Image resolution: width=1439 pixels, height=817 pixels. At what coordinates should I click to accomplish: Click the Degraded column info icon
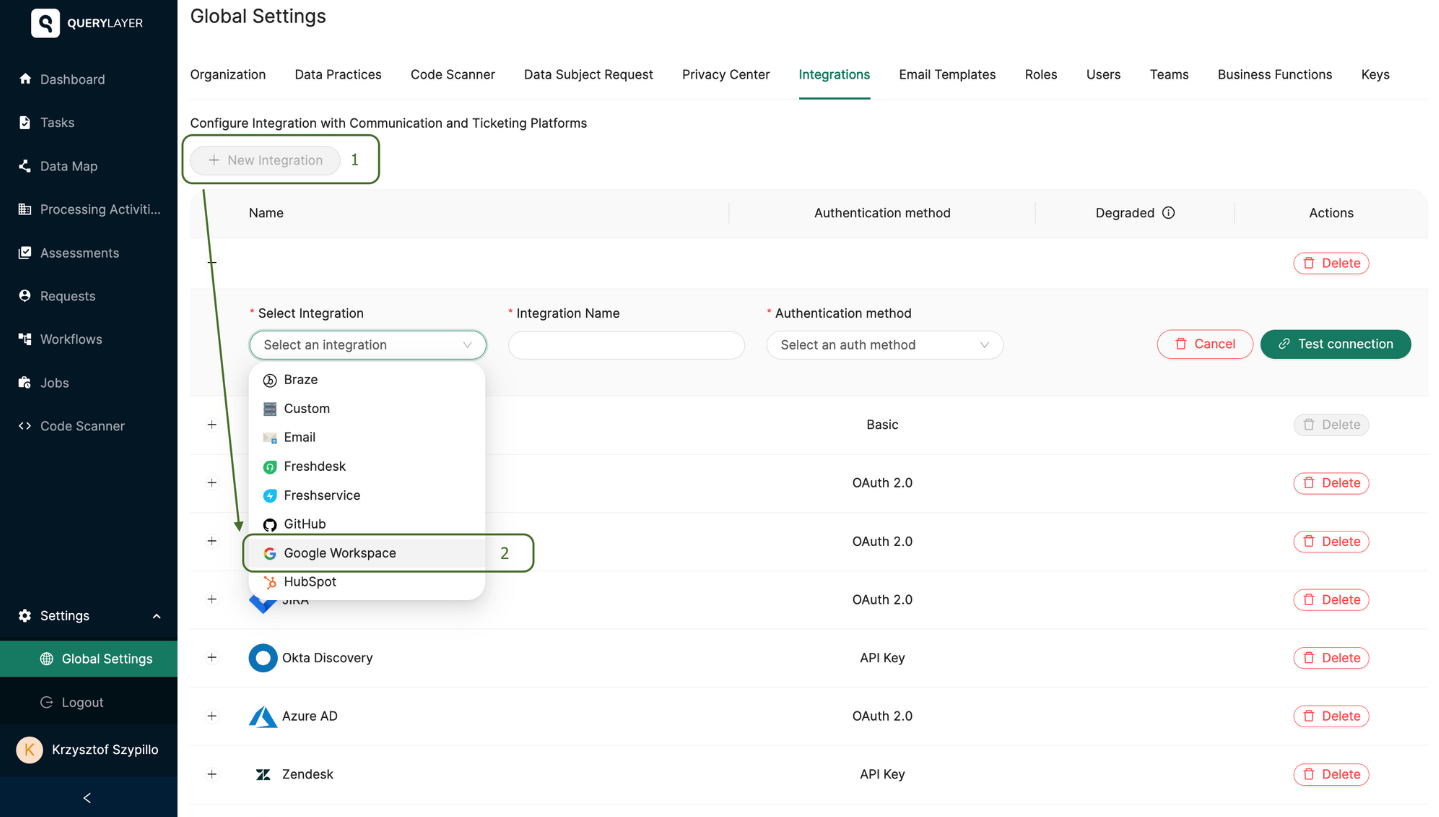click(1167, 212)
